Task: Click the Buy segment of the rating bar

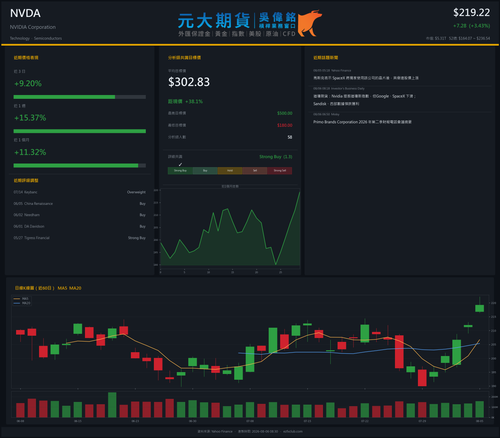Action: [205, 171]
